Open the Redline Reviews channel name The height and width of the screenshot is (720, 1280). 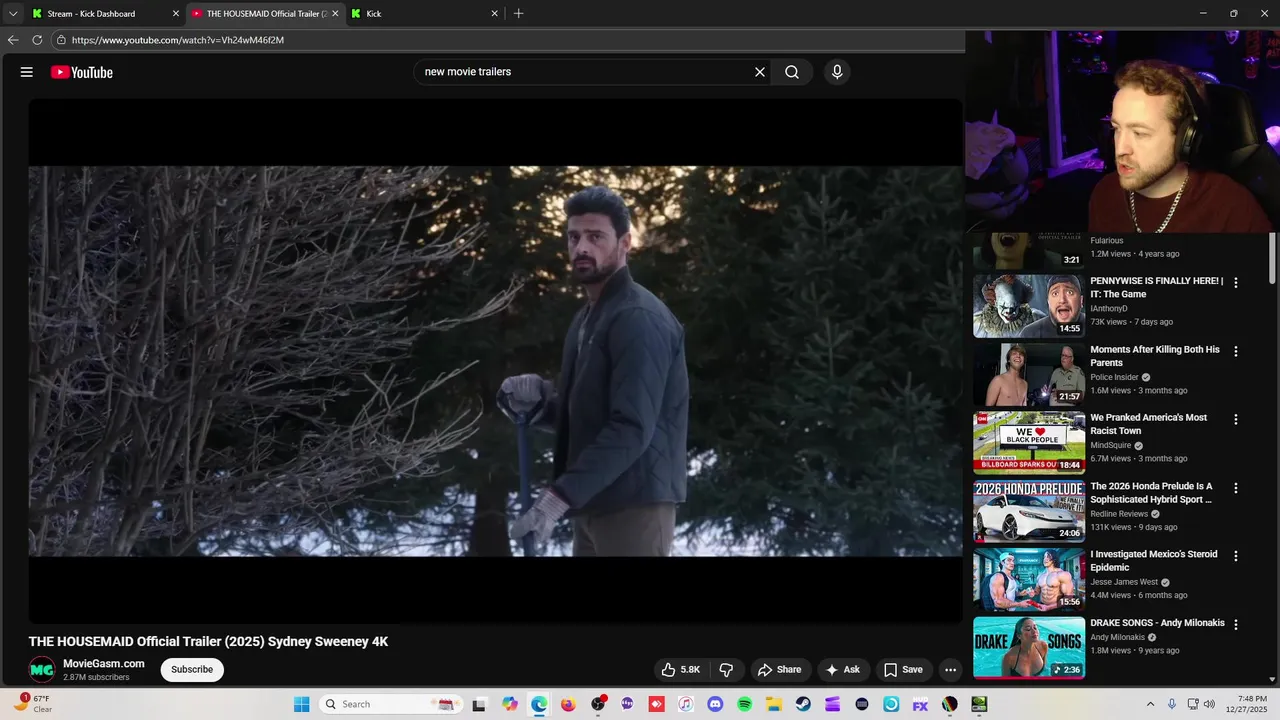click(x=1119, y=514)
